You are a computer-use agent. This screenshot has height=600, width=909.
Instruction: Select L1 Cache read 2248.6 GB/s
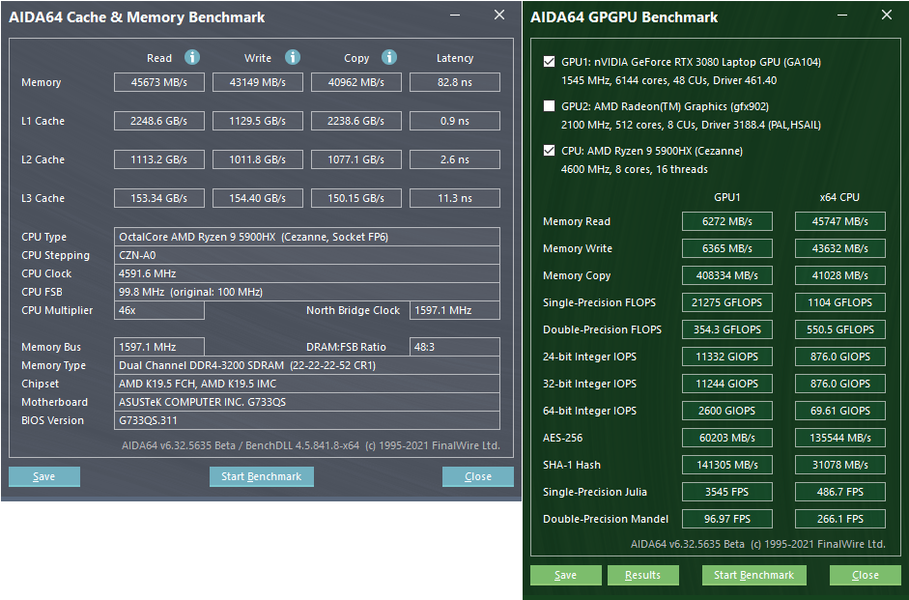point(159,121)
